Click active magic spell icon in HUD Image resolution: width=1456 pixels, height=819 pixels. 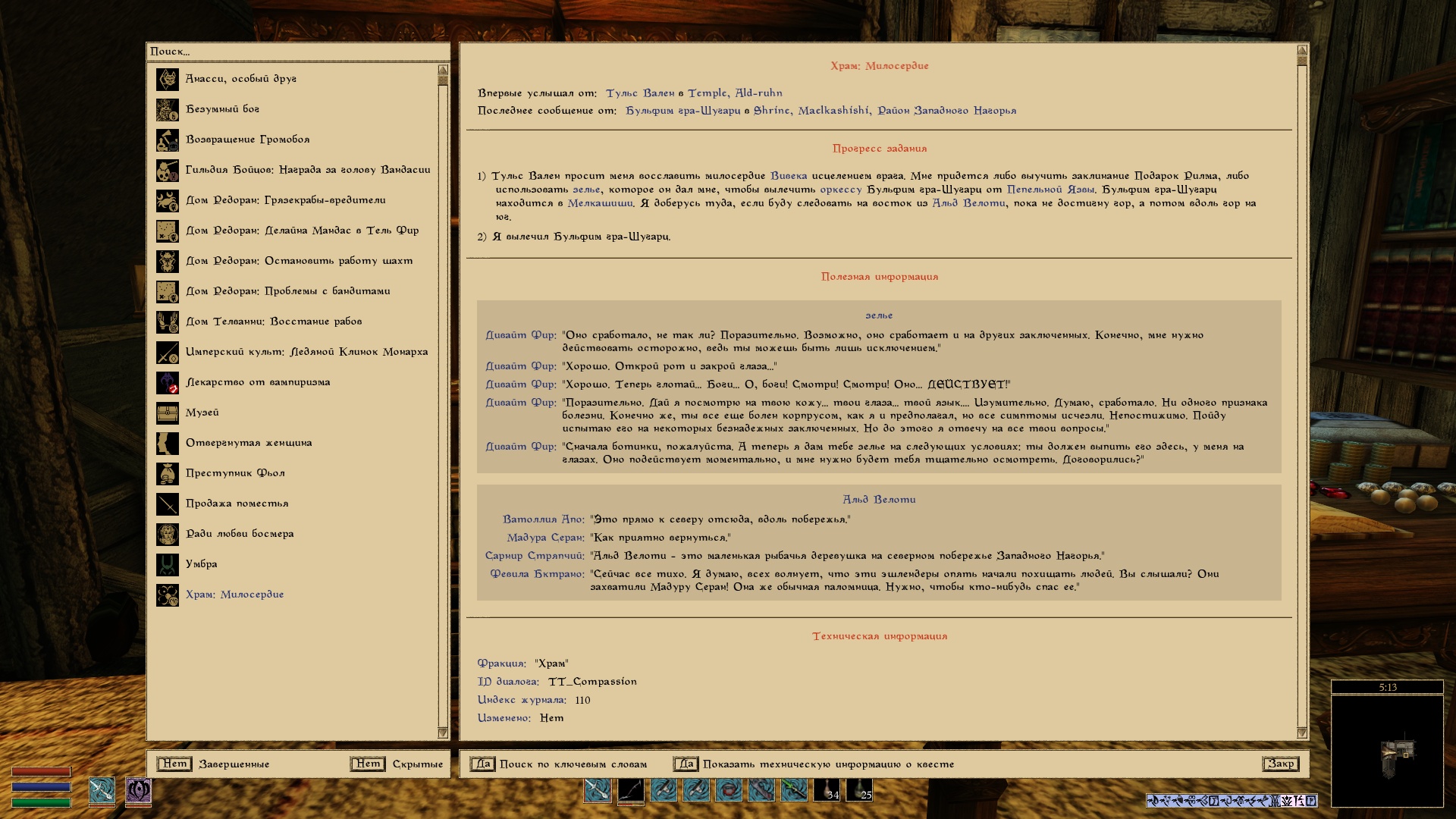pos(138,790)
